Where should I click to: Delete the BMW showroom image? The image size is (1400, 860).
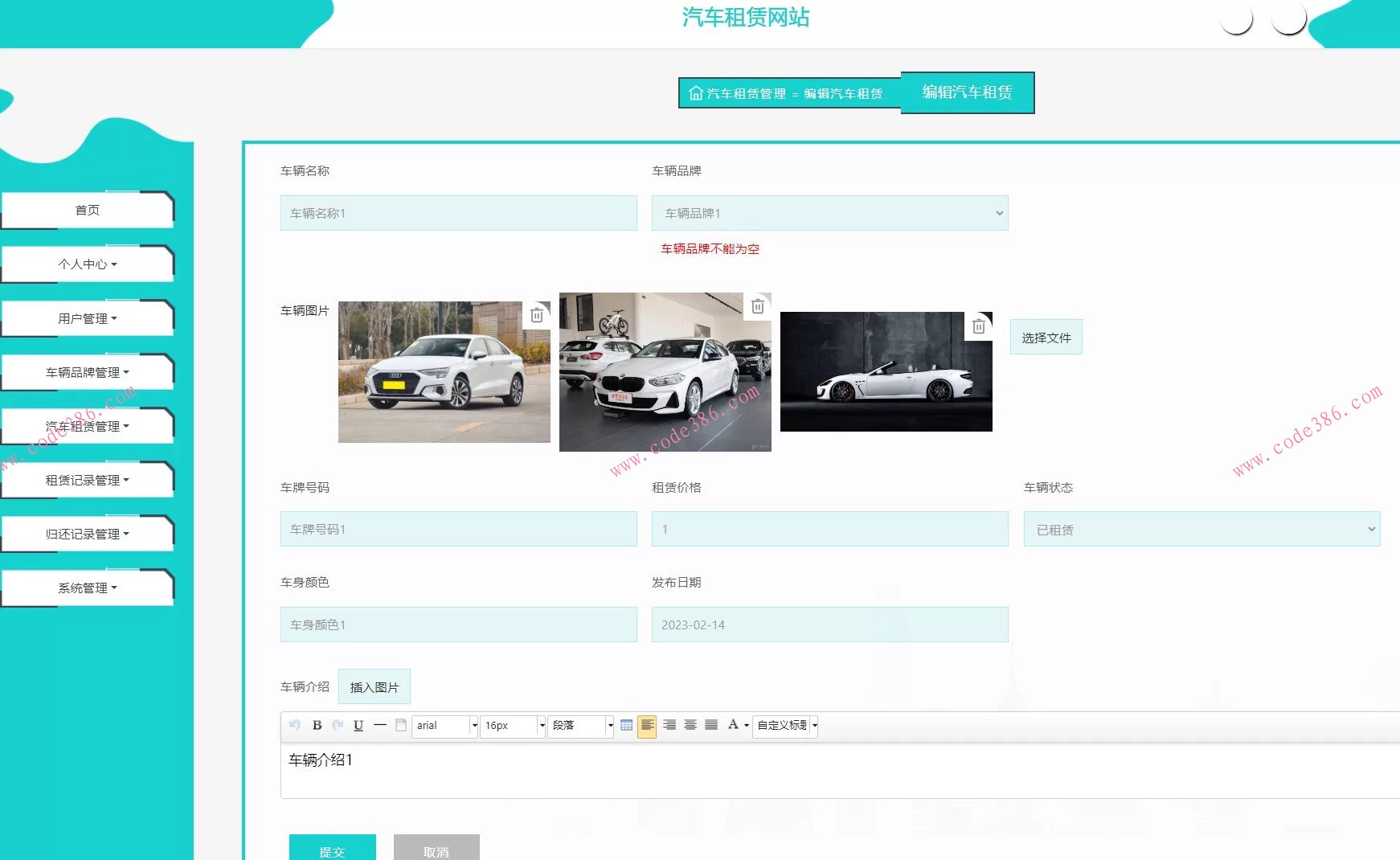coord(757,306)
